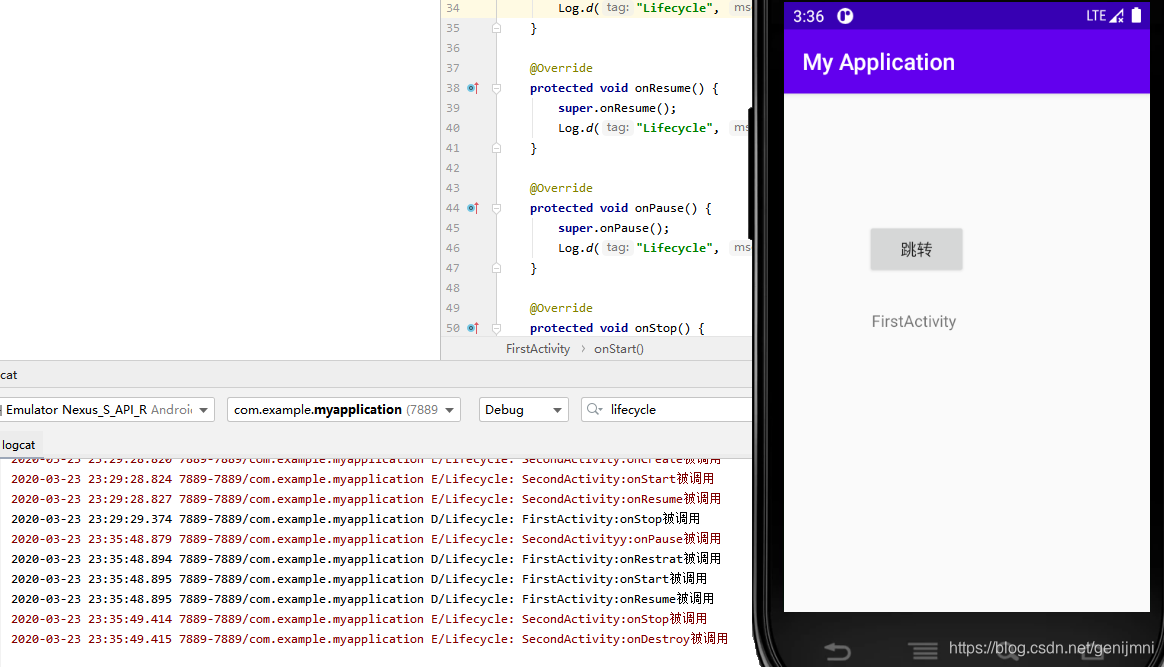Click the super.onResume() call in code

click(x=617, y=108)
